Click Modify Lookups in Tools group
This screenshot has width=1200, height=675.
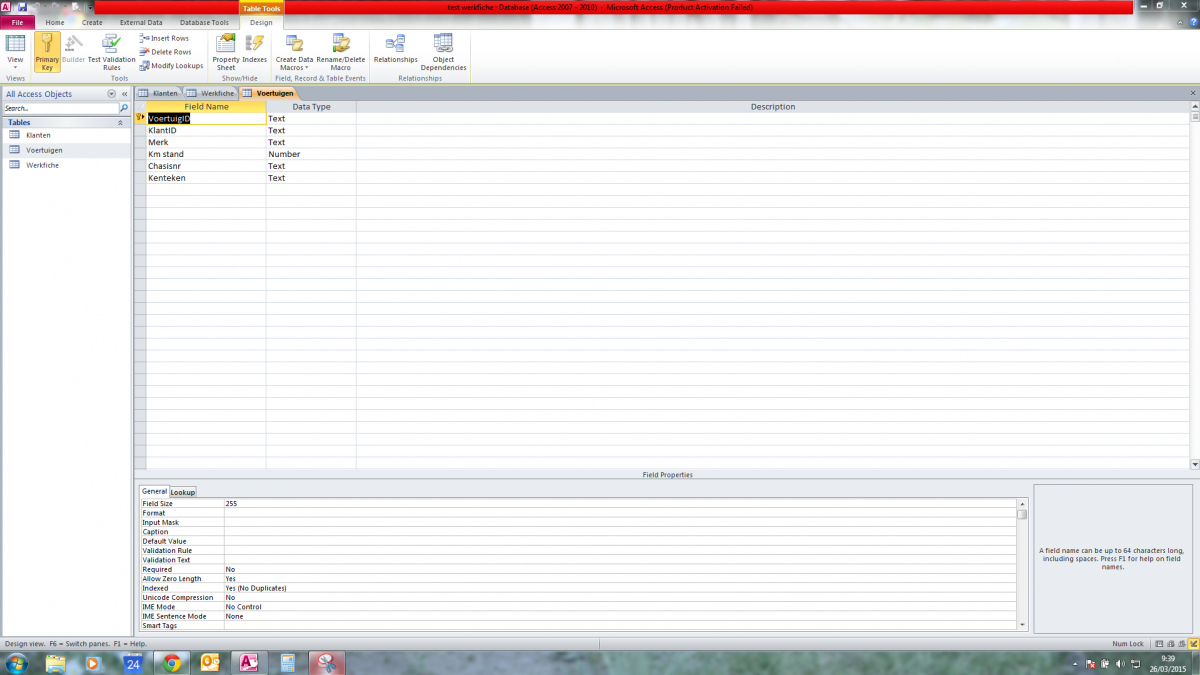[171, 66]
